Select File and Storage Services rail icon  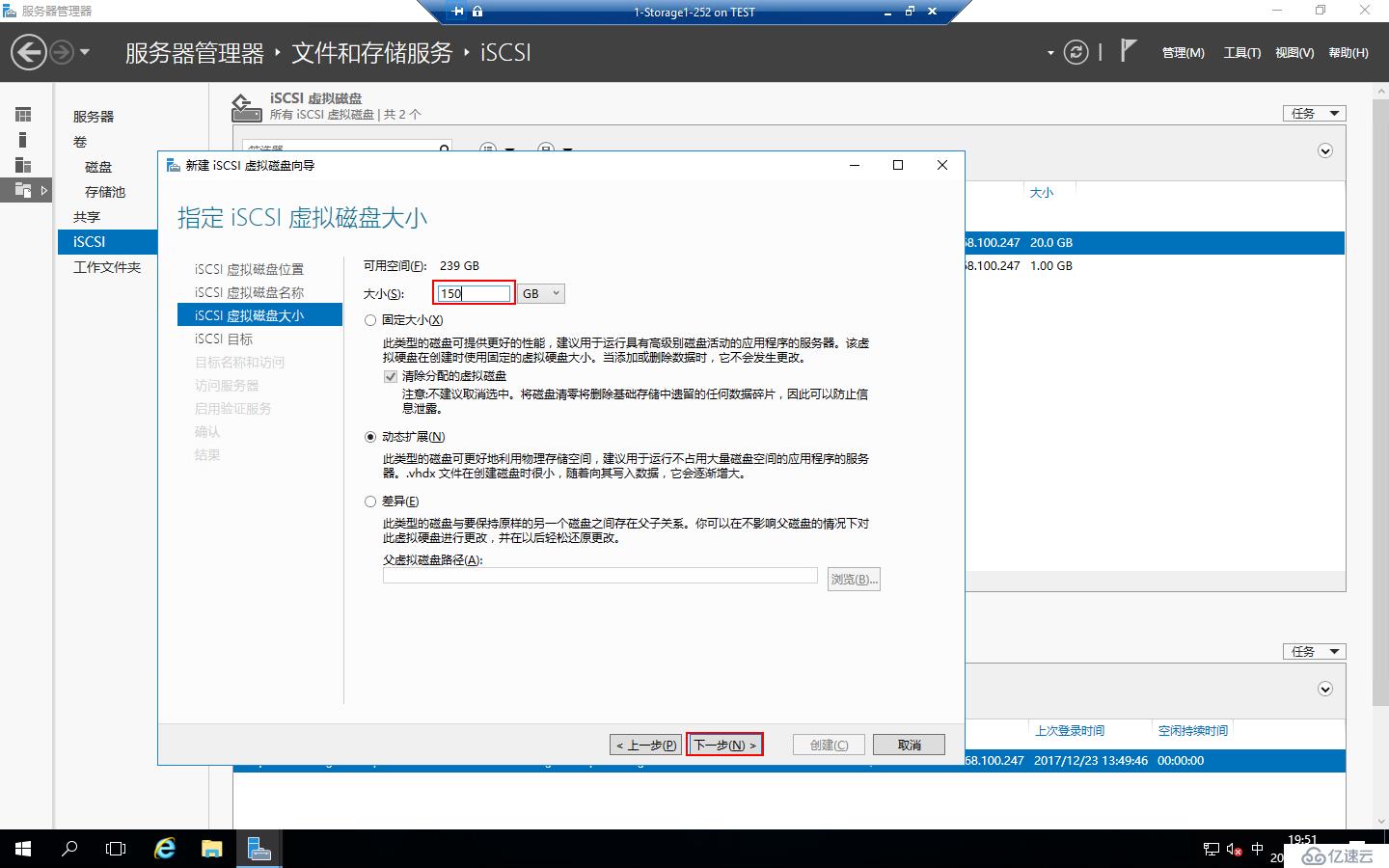pyautogui.click(x=23, y=190)
